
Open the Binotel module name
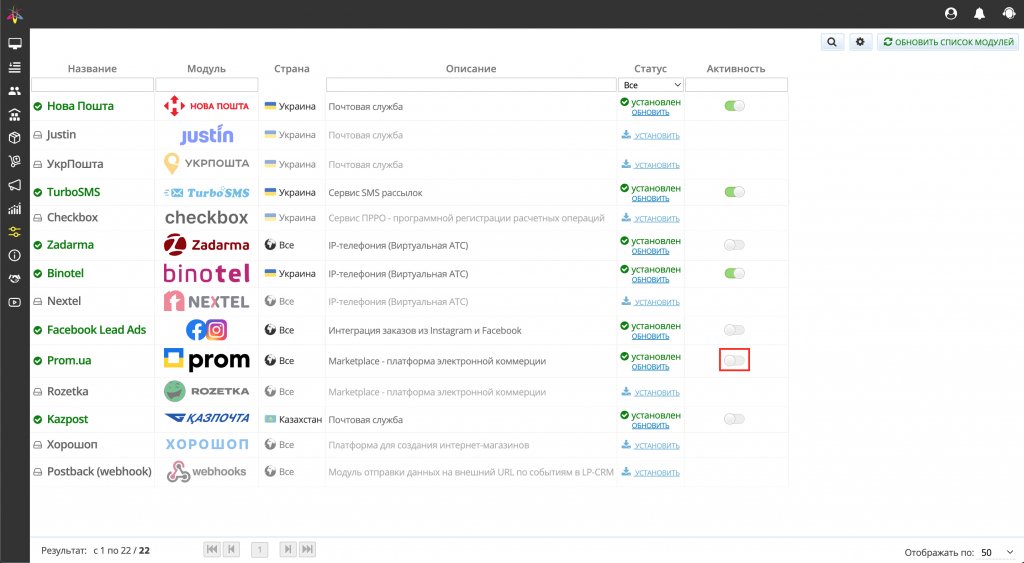pos(65,273)
